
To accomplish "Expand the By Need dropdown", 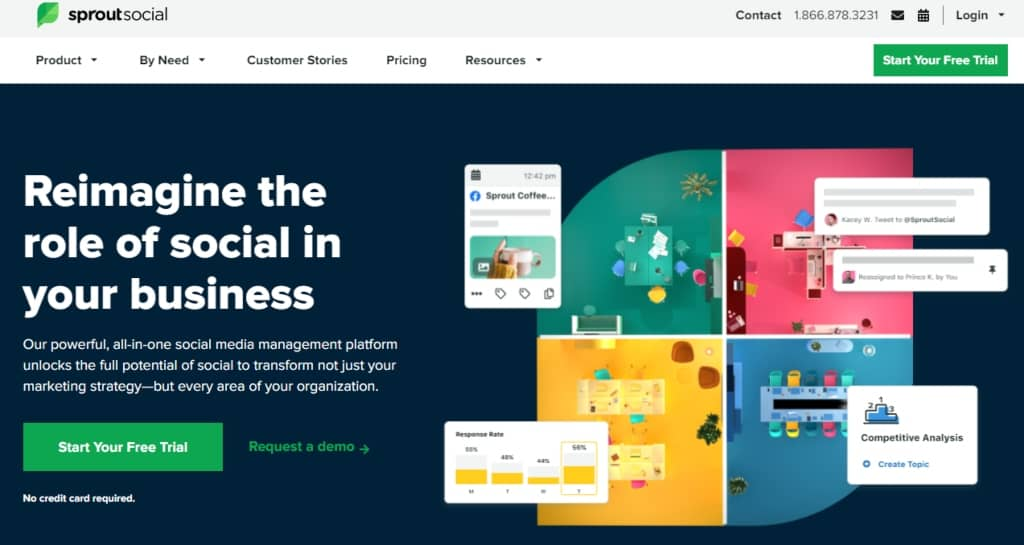I will (172, 60).
